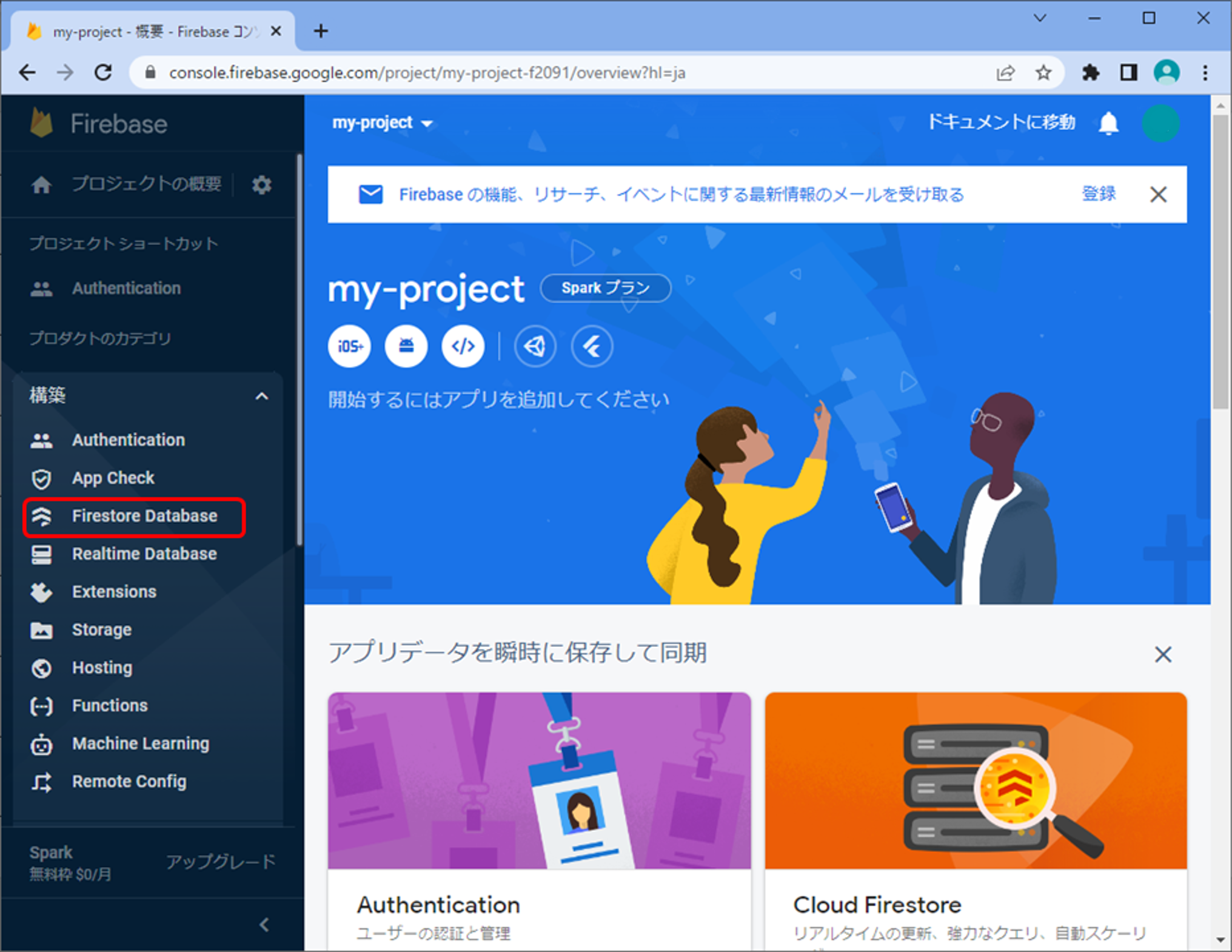The width and height of the screenshot is (1232, 952).
Task: Click the scrollbar up arrow
Action: point(1220,105)
